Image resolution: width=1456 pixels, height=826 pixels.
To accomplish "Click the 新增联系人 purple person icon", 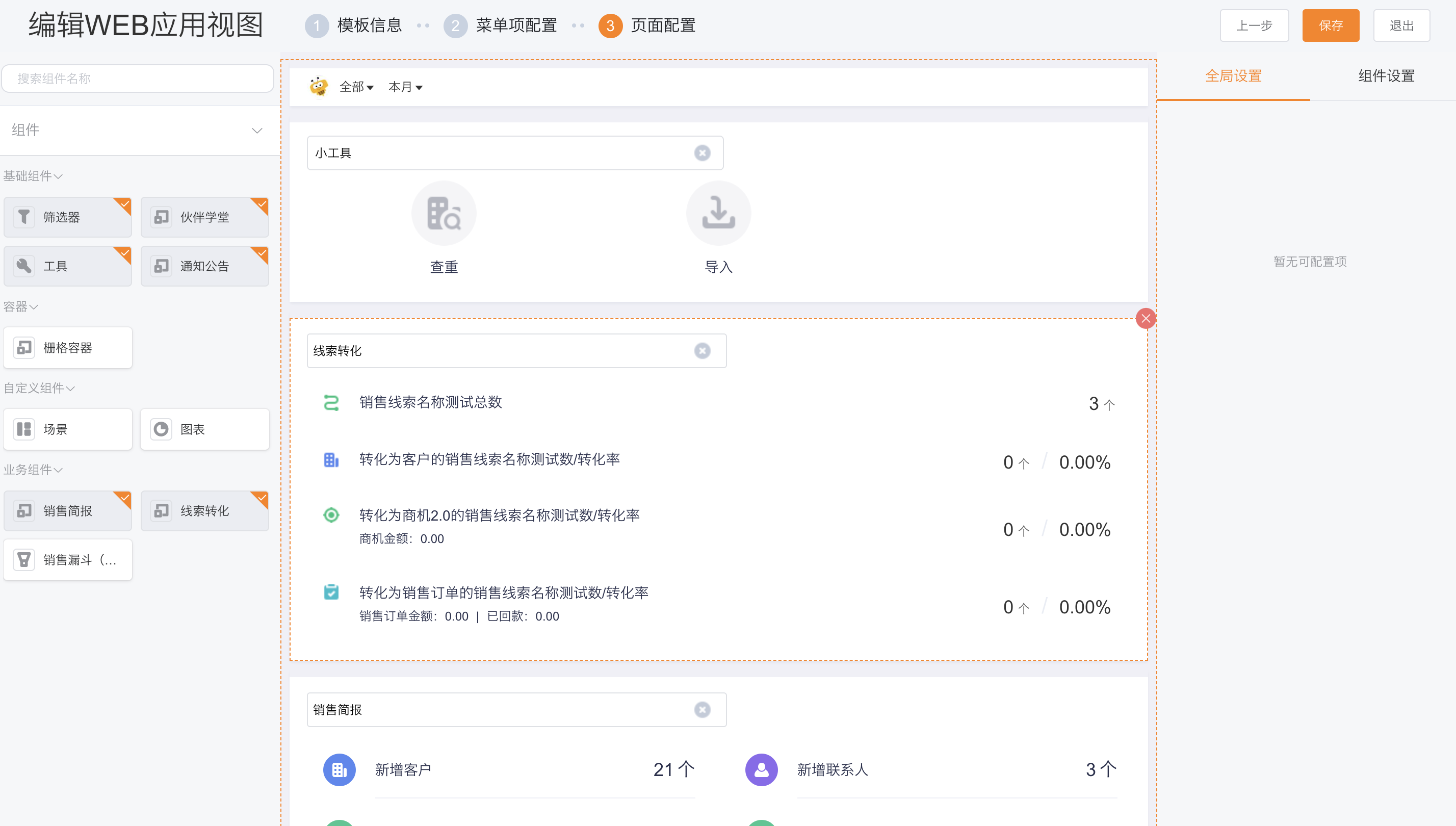I will [x=761, y=770].
